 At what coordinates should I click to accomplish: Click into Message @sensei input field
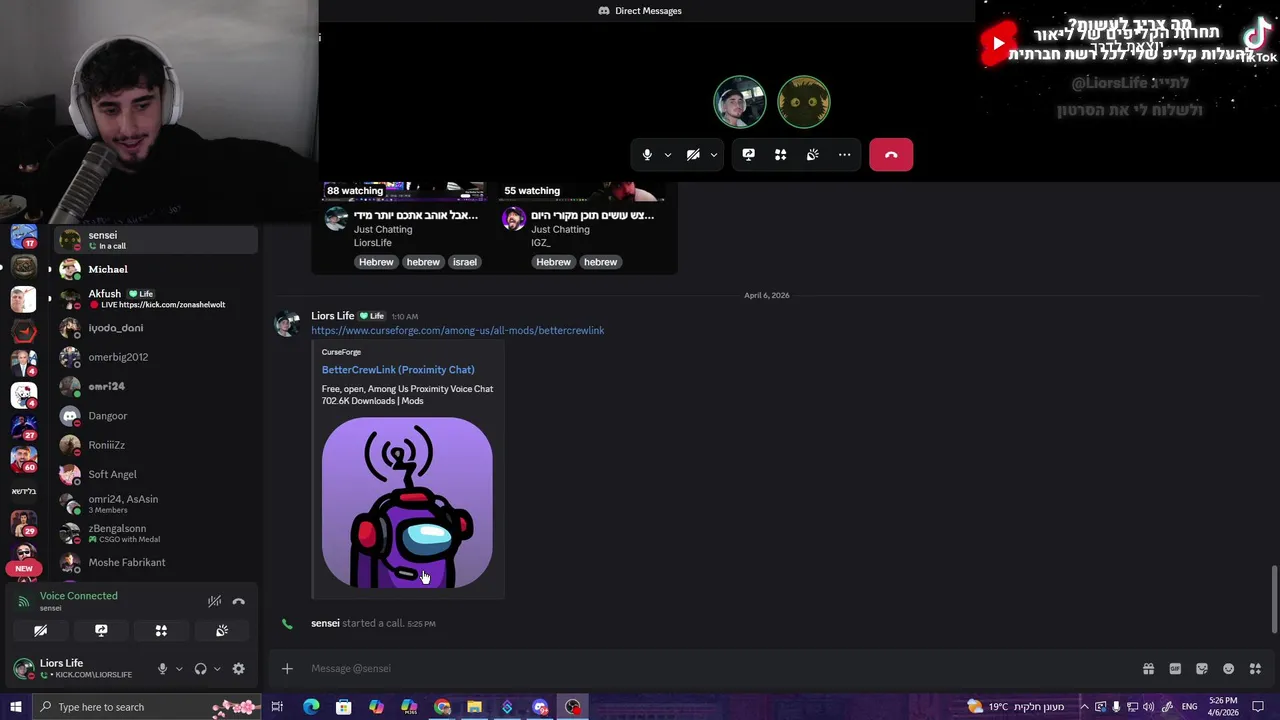click(720, 669)
